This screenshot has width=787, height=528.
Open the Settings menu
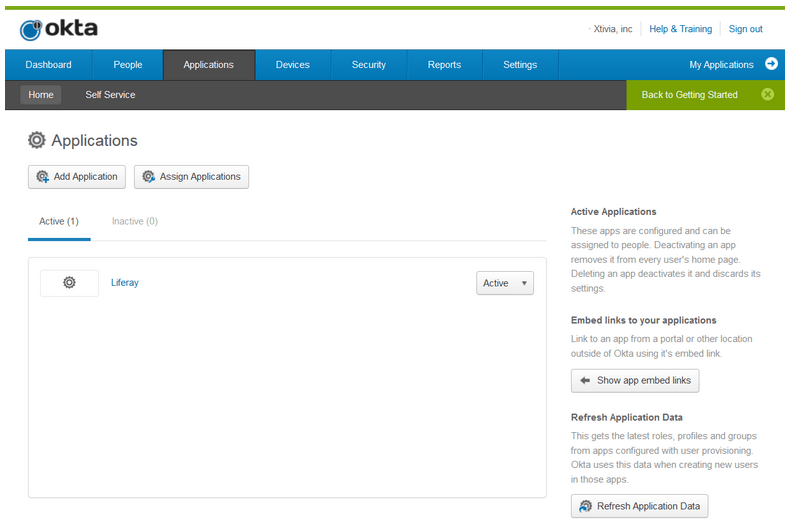coord(520,65)
